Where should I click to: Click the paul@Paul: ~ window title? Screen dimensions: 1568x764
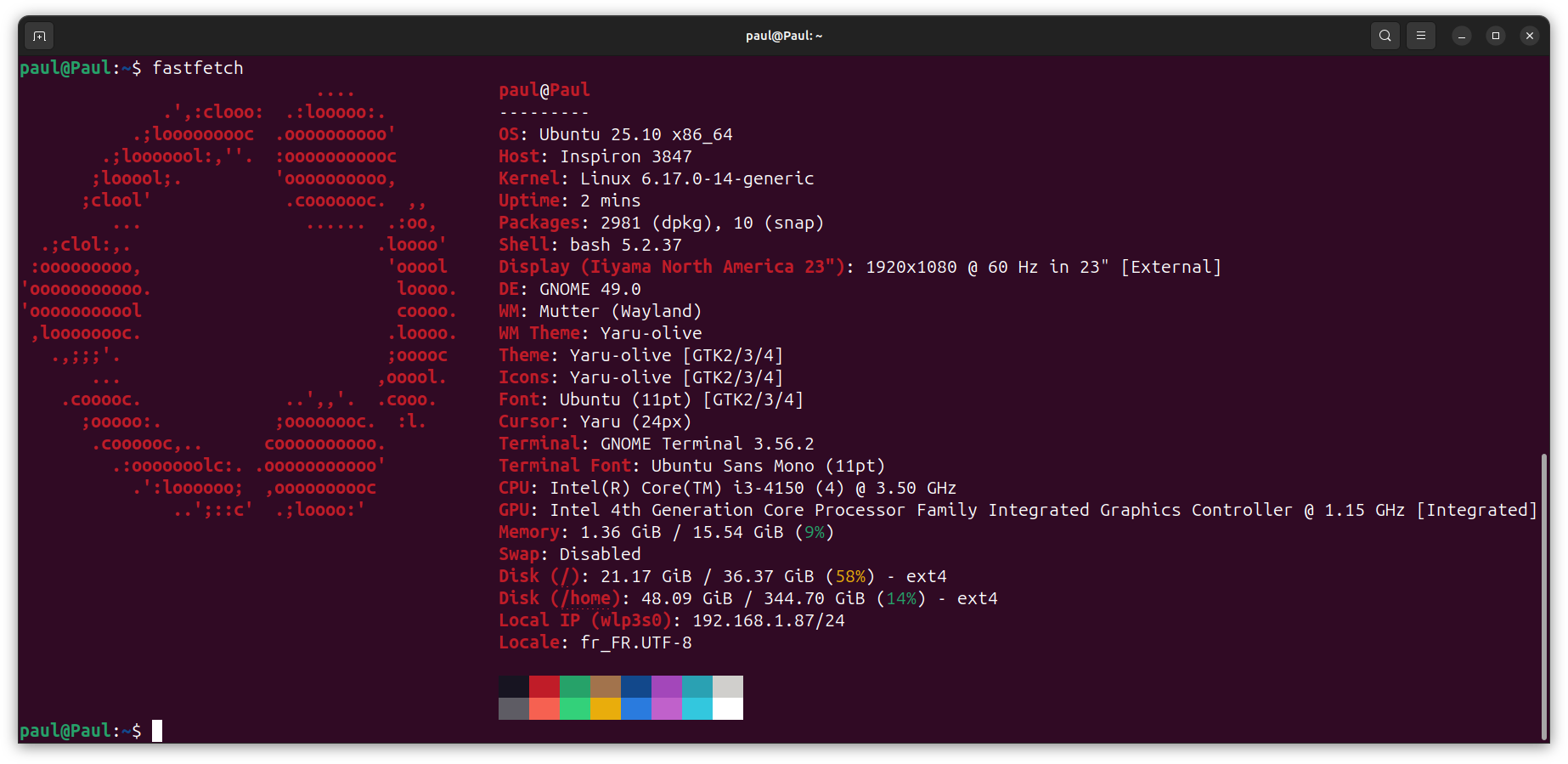[x=783, y=36]
